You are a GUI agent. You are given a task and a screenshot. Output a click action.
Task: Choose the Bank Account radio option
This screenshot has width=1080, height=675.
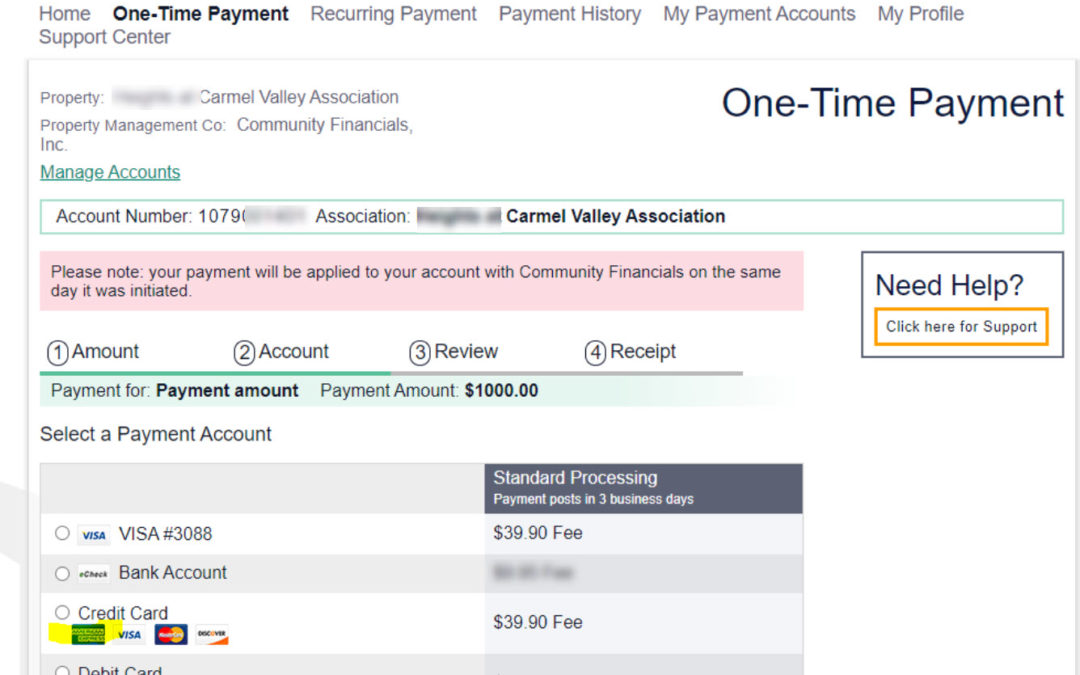pos(62,574)
